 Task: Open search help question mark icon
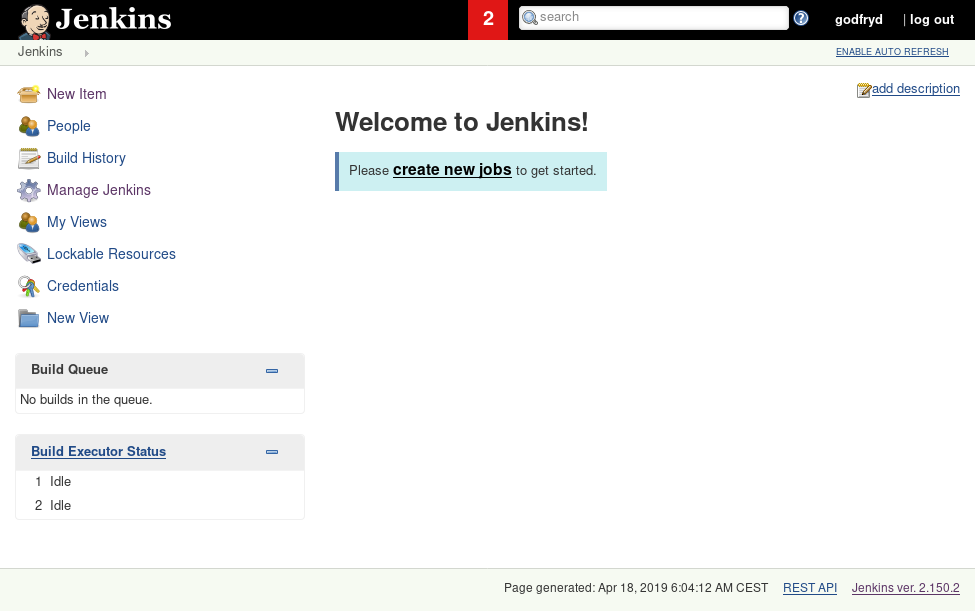click(801, 18)
